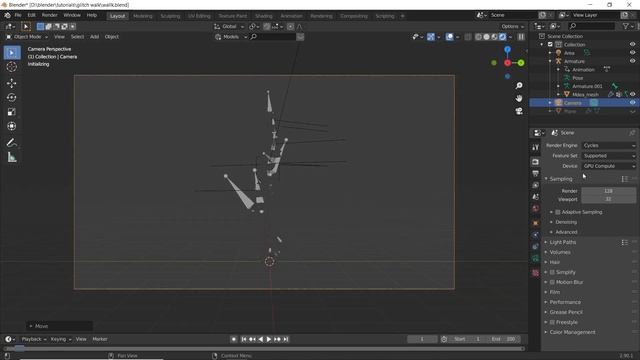
Task: Toggle the viewport overlays button
Action: pyautogui.click(x=449, y=37)
